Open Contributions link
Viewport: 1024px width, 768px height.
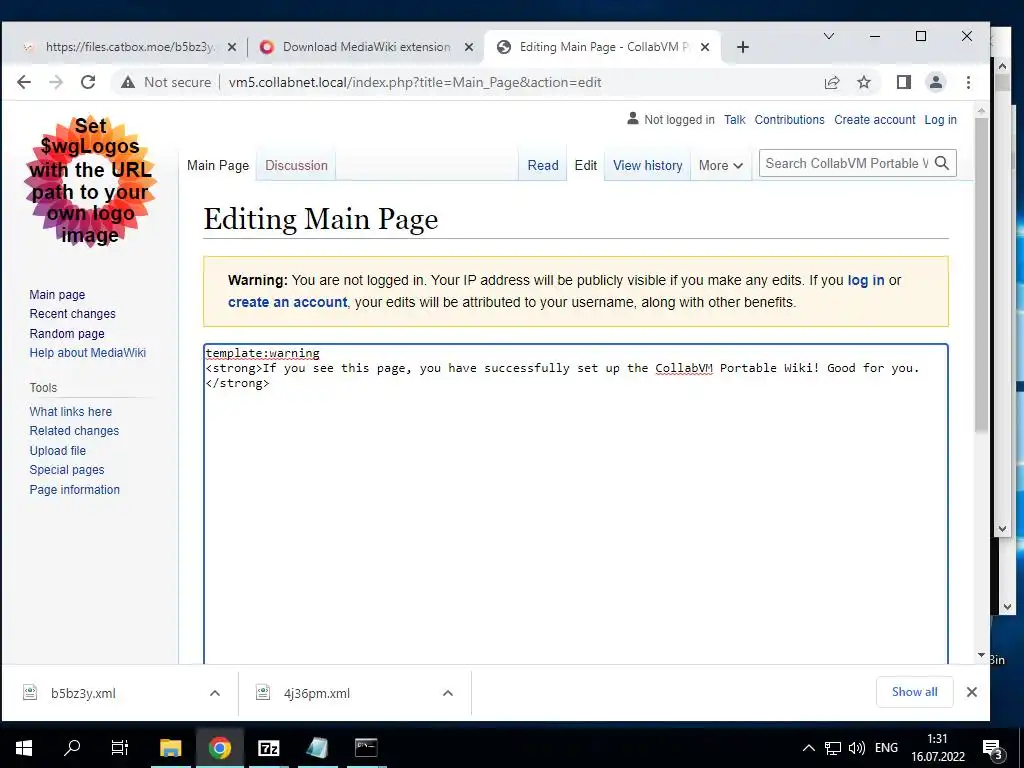789,120
